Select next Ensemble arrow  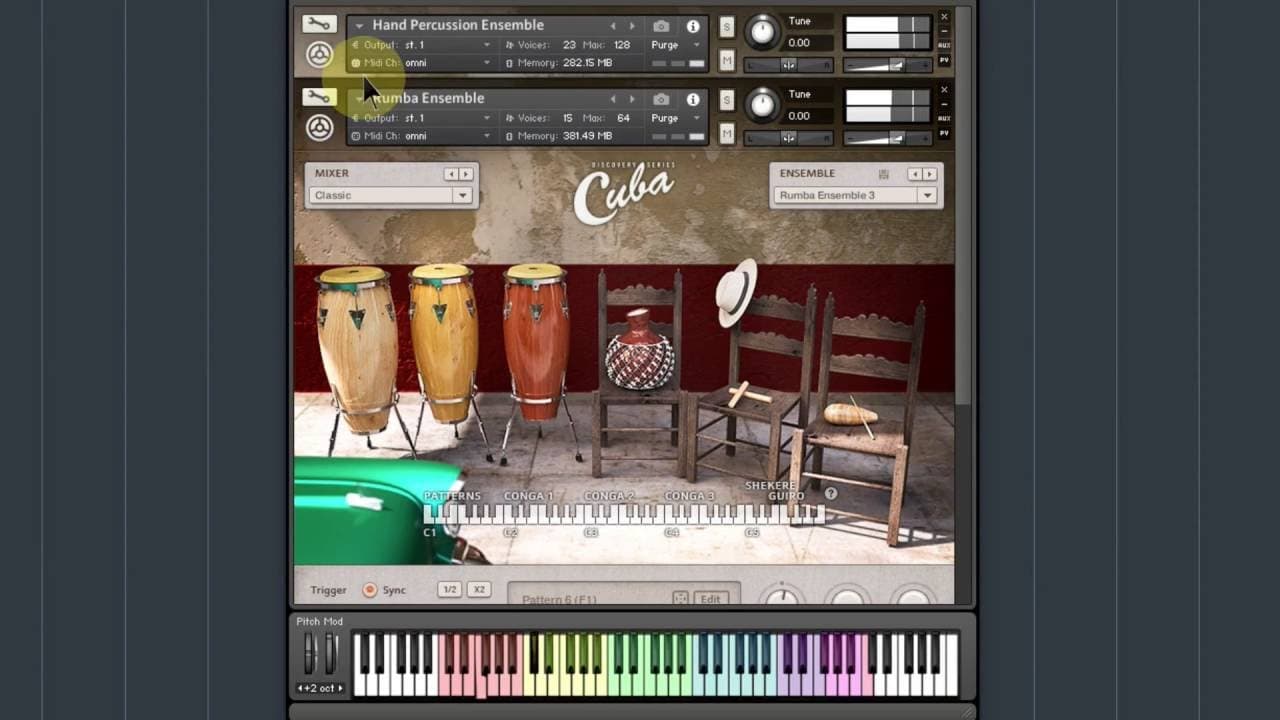click(929, 174)
